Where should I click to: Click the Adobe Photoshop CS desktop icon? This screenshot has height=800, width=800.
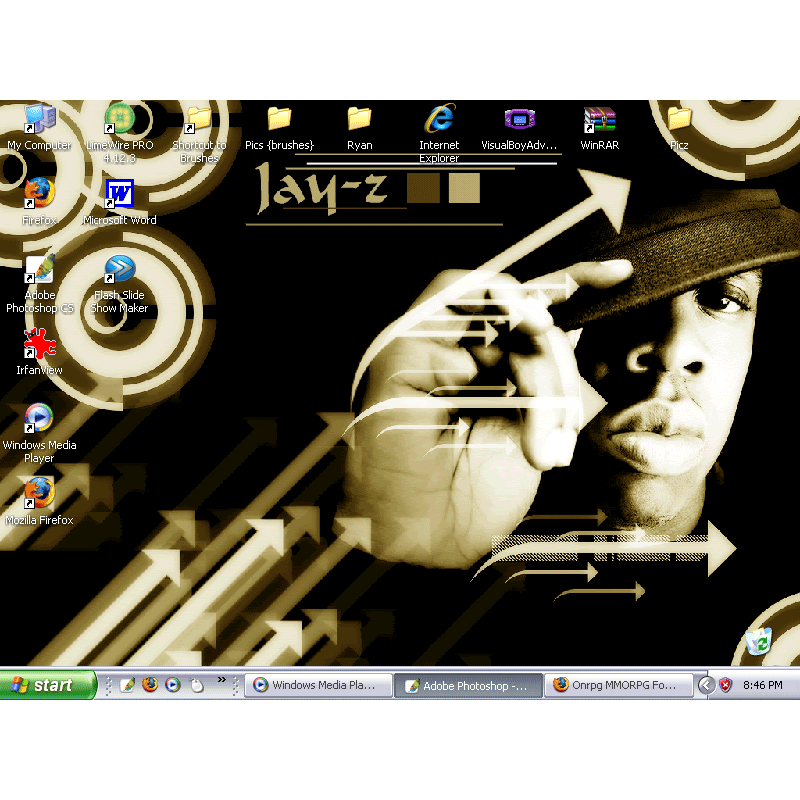[39, 271]
